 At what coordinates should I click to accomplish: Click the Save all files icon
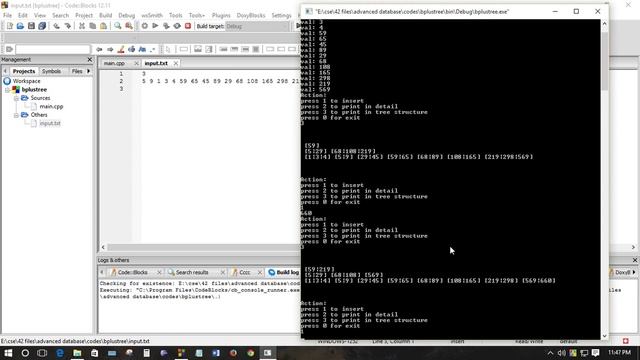pos(42,26)
